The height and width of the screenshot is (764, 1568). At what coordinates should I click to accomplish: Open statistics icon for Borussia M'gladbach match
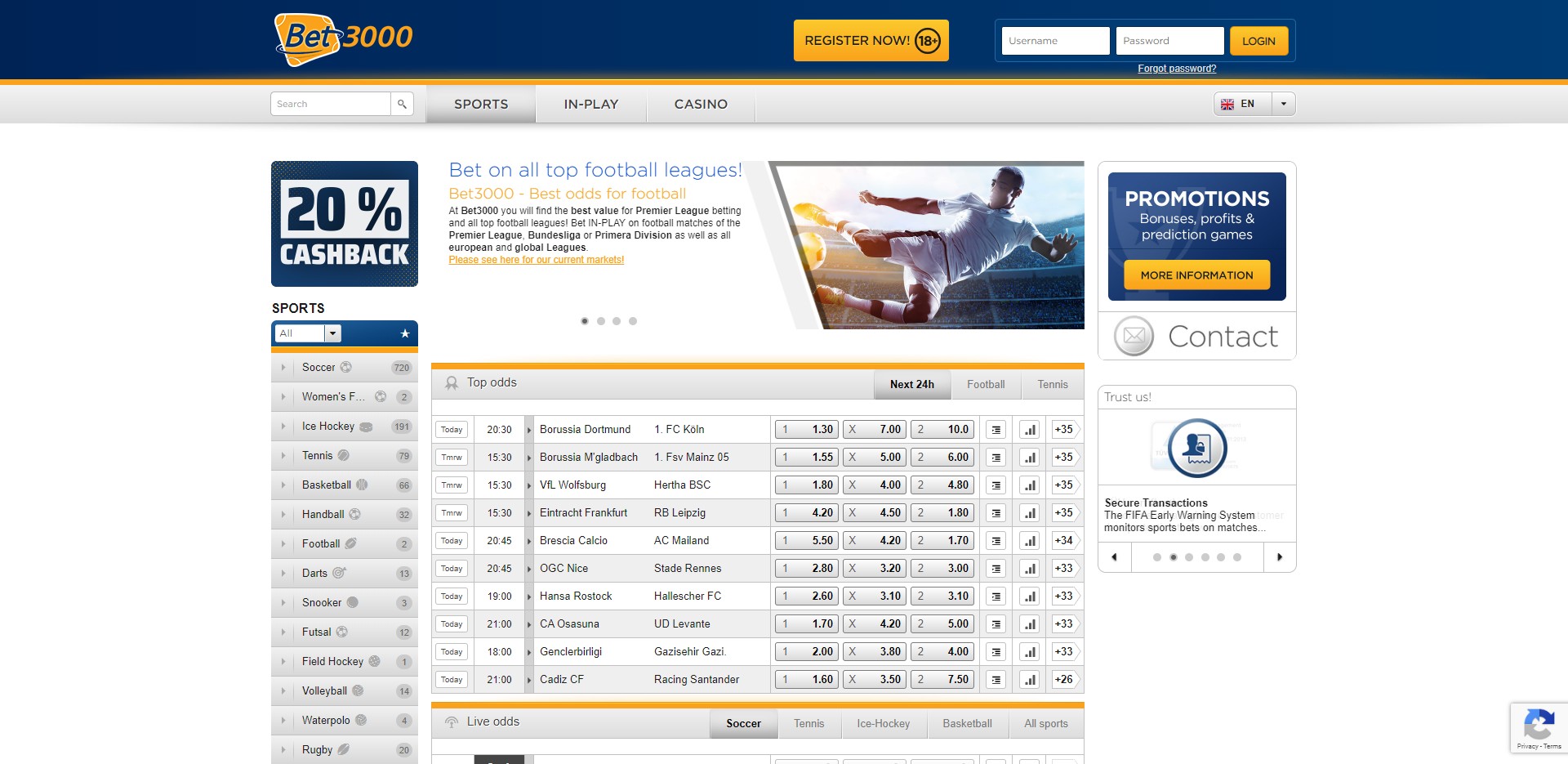(x=1029, y=458)
